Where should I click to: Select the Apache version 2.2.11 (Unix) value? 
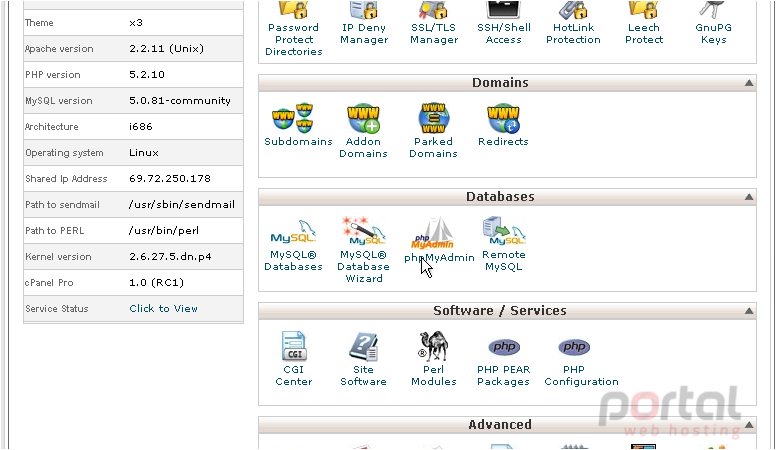[x=166, y=49]
